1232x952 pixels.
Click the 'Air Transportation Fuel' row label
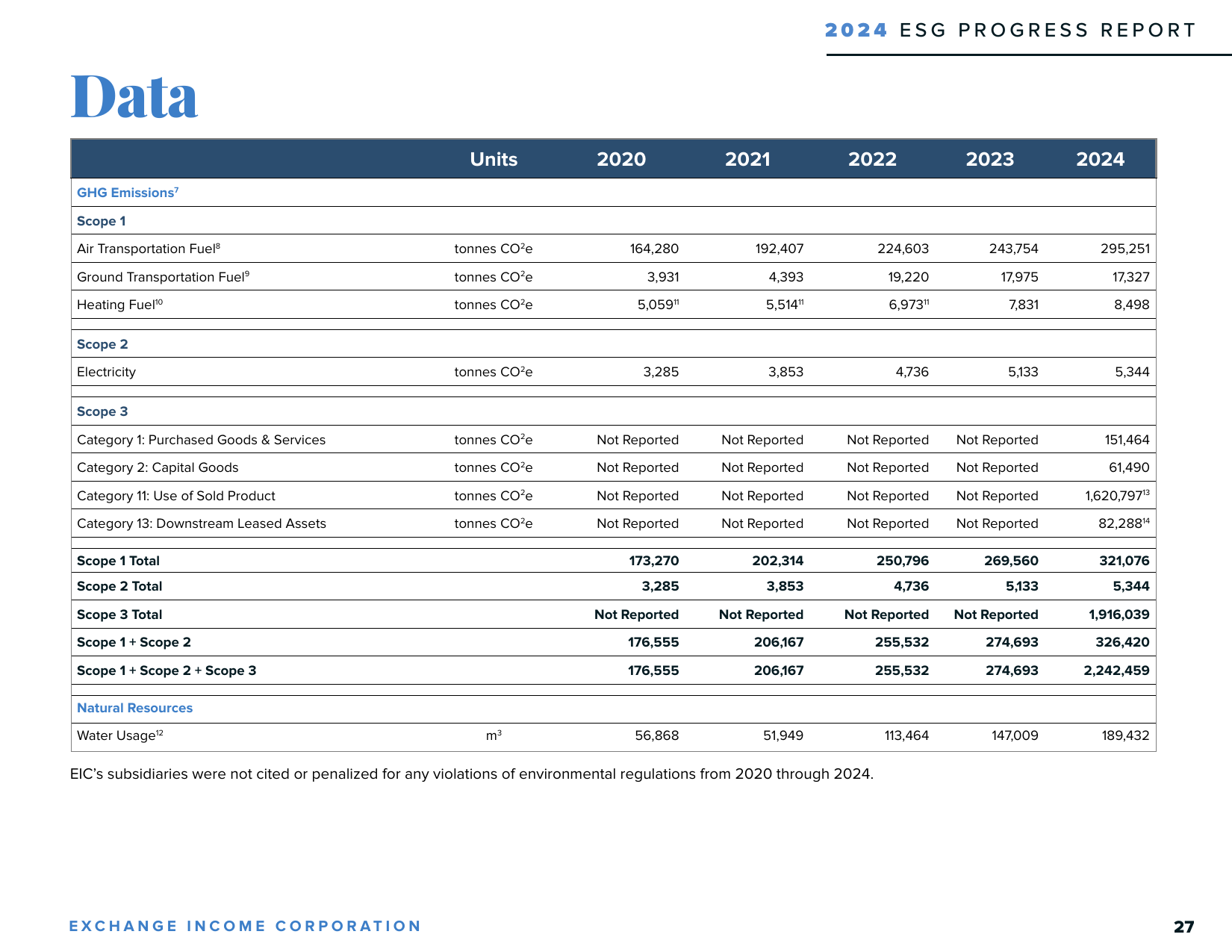(149, 249)
